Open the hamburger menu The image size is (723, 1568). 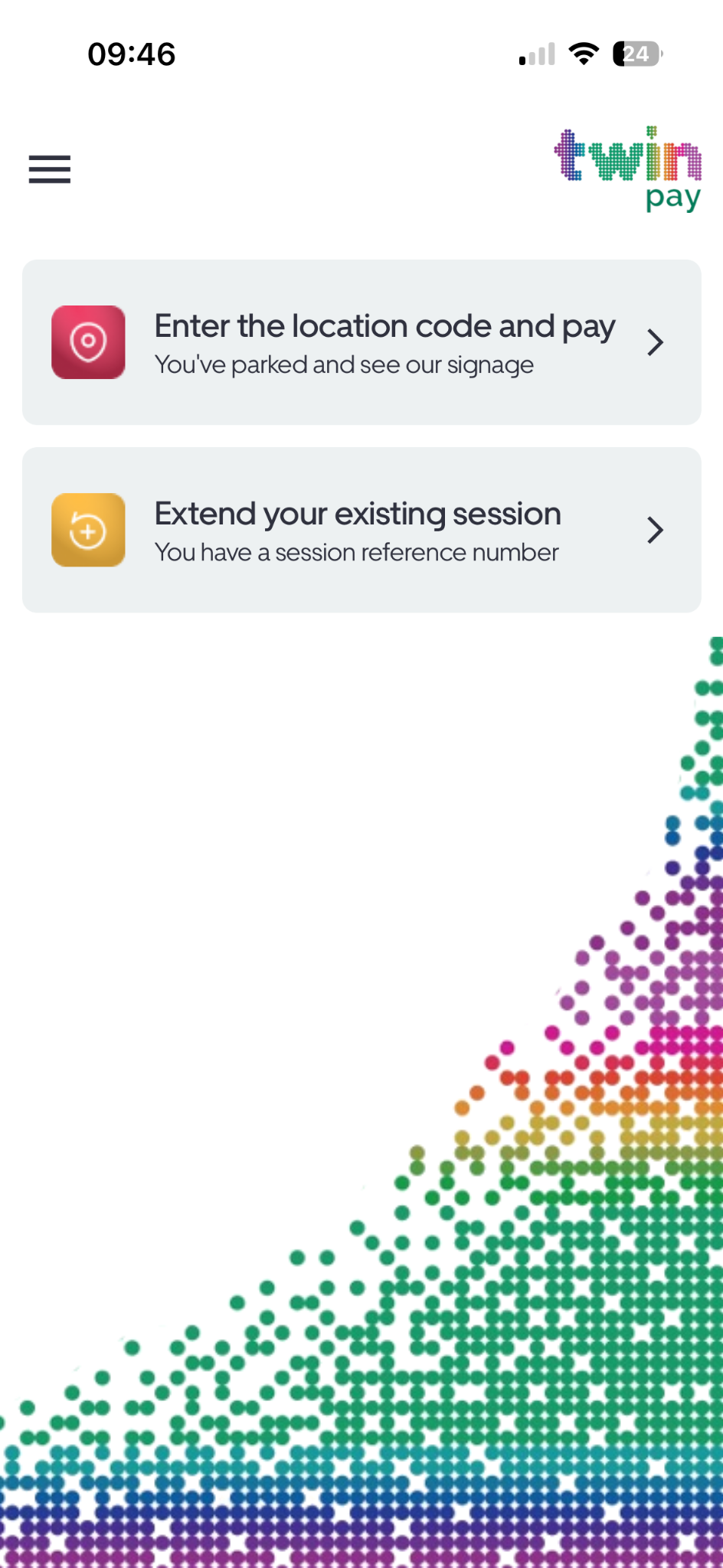[x=50, y=169]
